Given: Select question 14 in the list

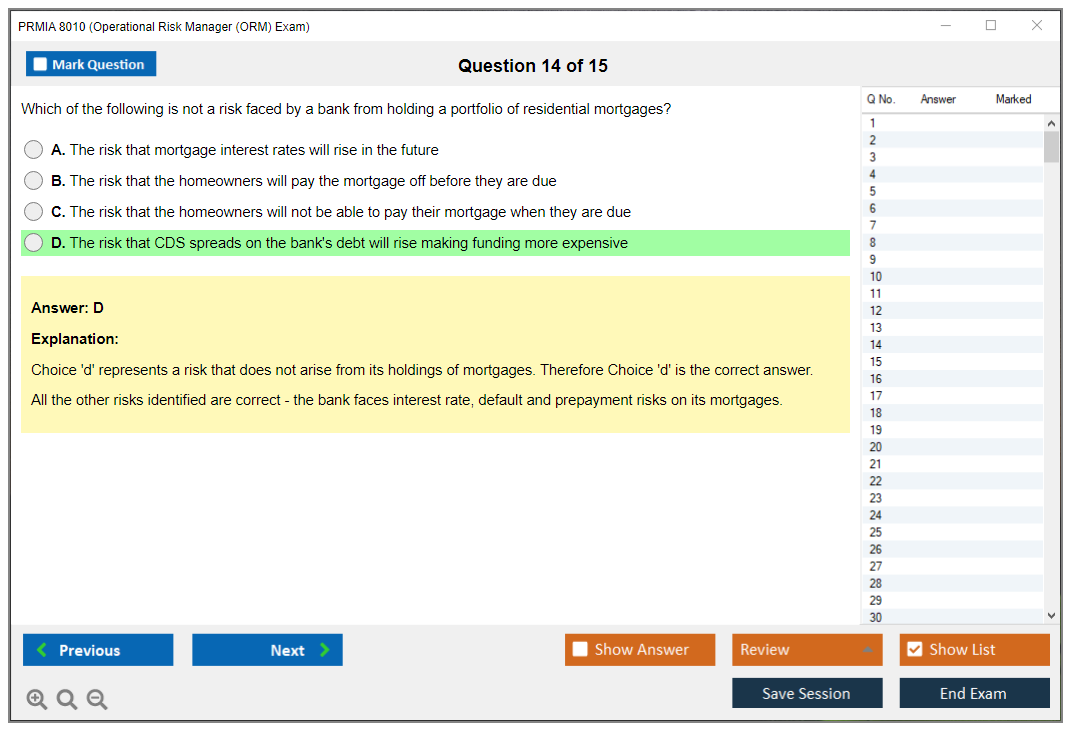Looking at the screenshot, I should pos(876,345).
